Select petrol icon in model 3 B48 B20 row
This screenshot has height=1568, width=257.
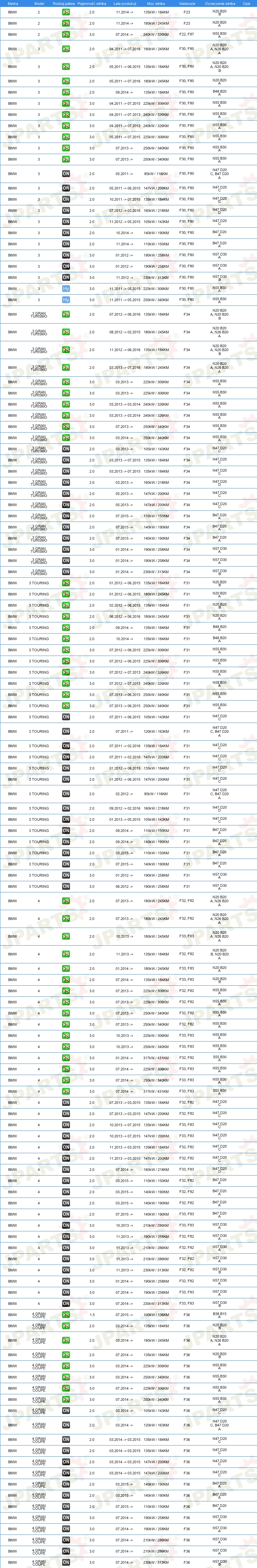[66, 93]
